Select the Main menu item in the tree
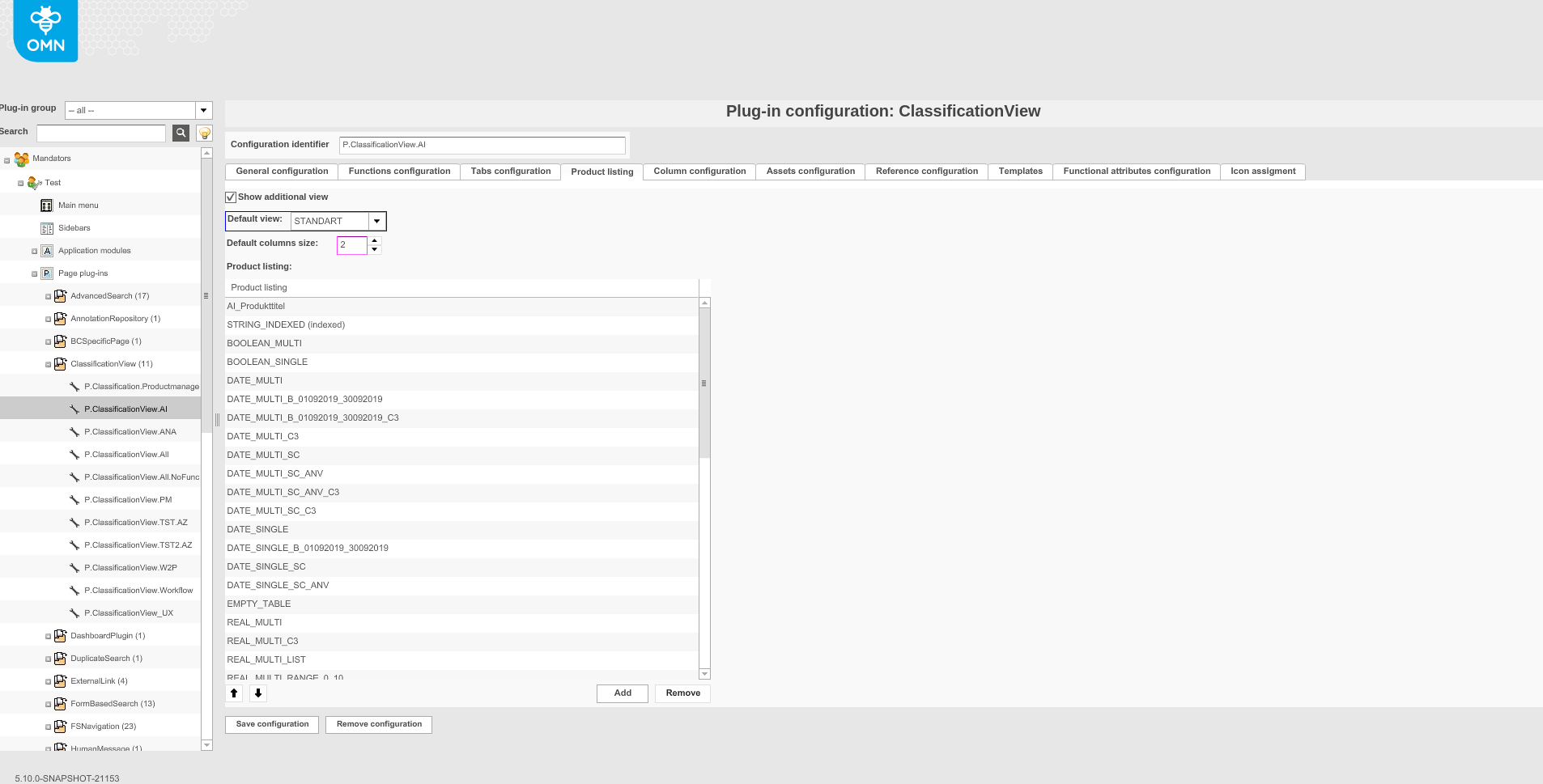 (x=77, y=205)
